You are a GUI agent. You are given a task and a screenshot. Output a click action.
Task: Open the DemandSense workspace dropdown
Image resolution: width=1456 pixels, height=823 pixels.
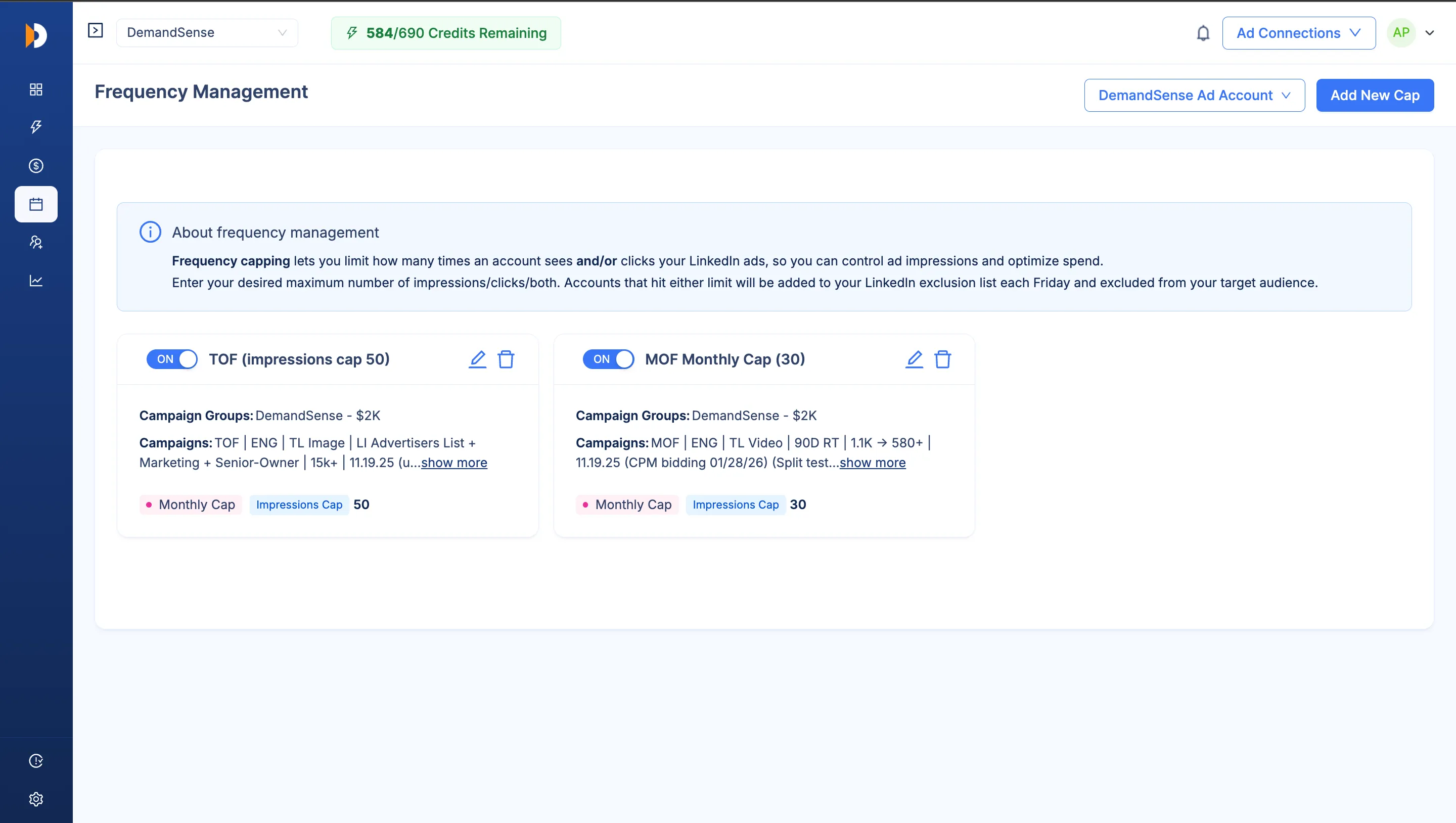coord(207,33)
